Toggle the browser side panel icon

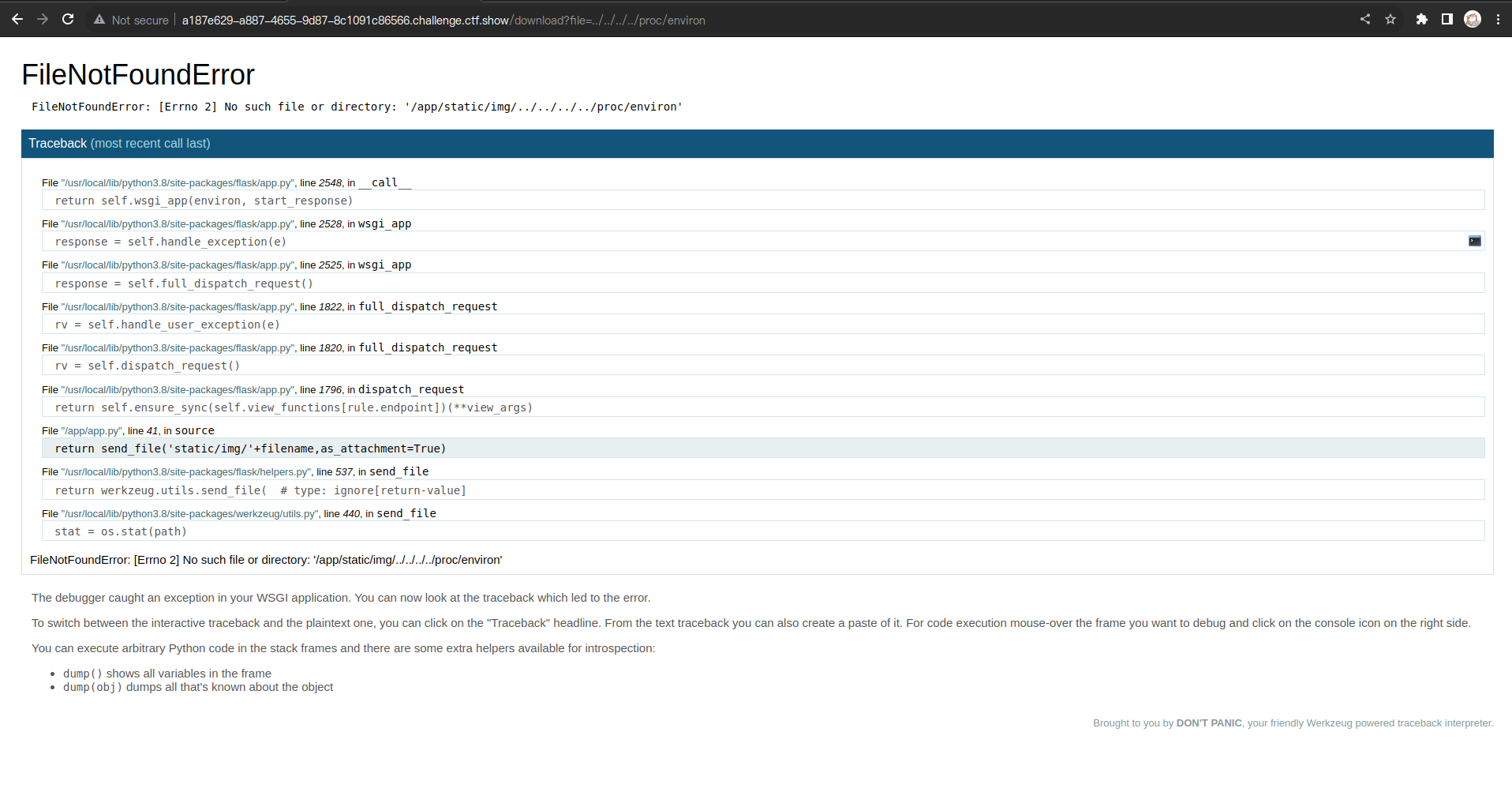(x=1447, y=19)
